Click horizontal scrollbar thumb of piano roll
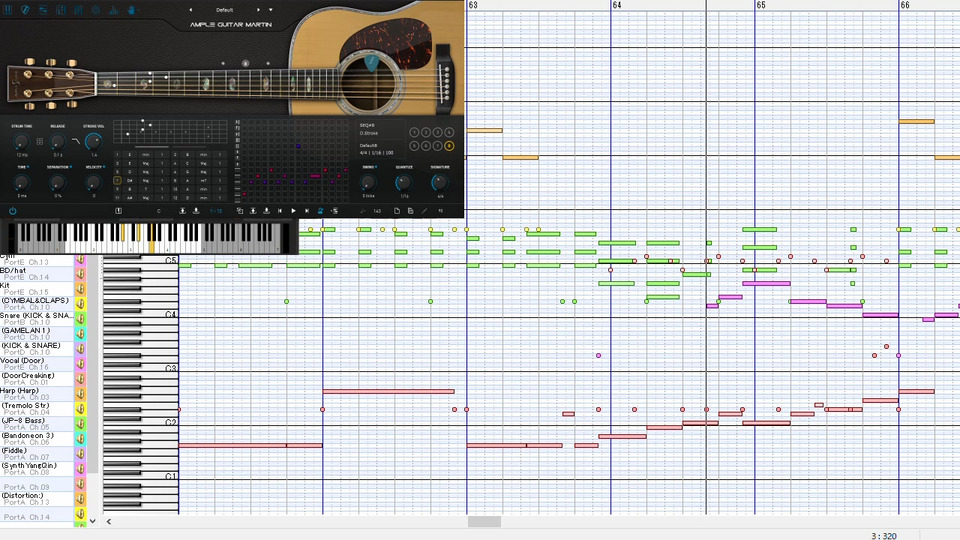Viewport: 960px width, 540px height. tap(484, 522)
